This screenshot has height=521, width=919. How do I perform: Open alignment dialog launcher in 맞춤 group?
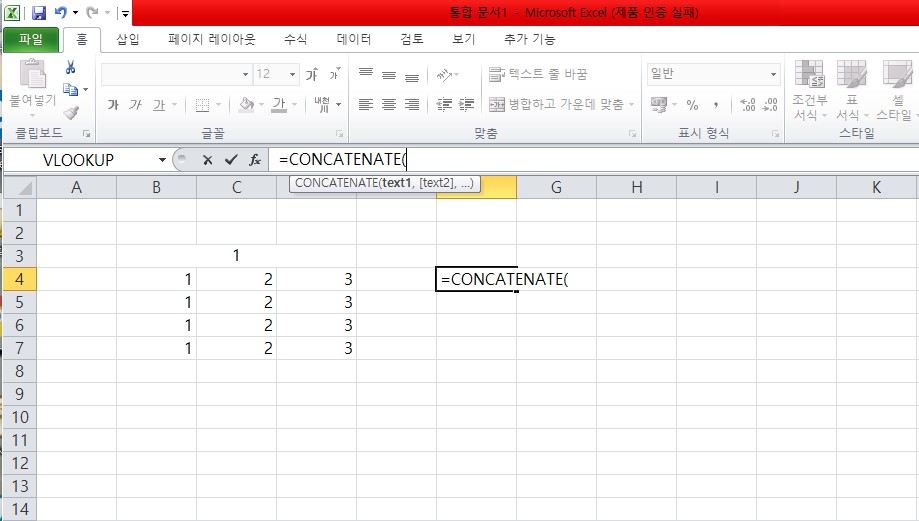pos(632,134)
